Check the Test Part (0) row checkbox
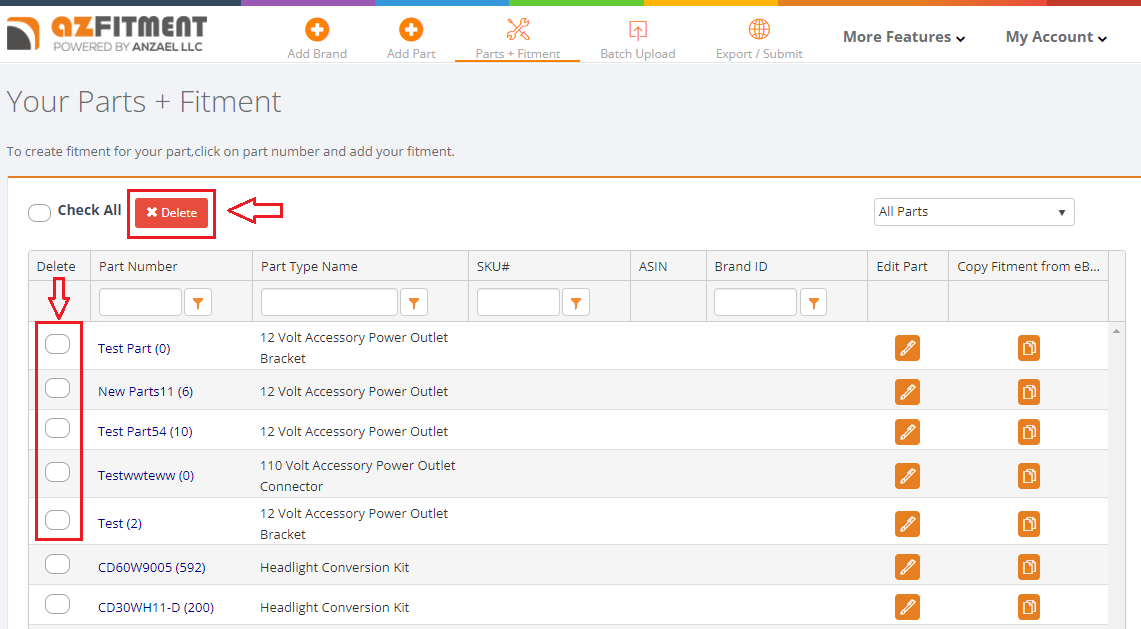 [x=57, y=344]
